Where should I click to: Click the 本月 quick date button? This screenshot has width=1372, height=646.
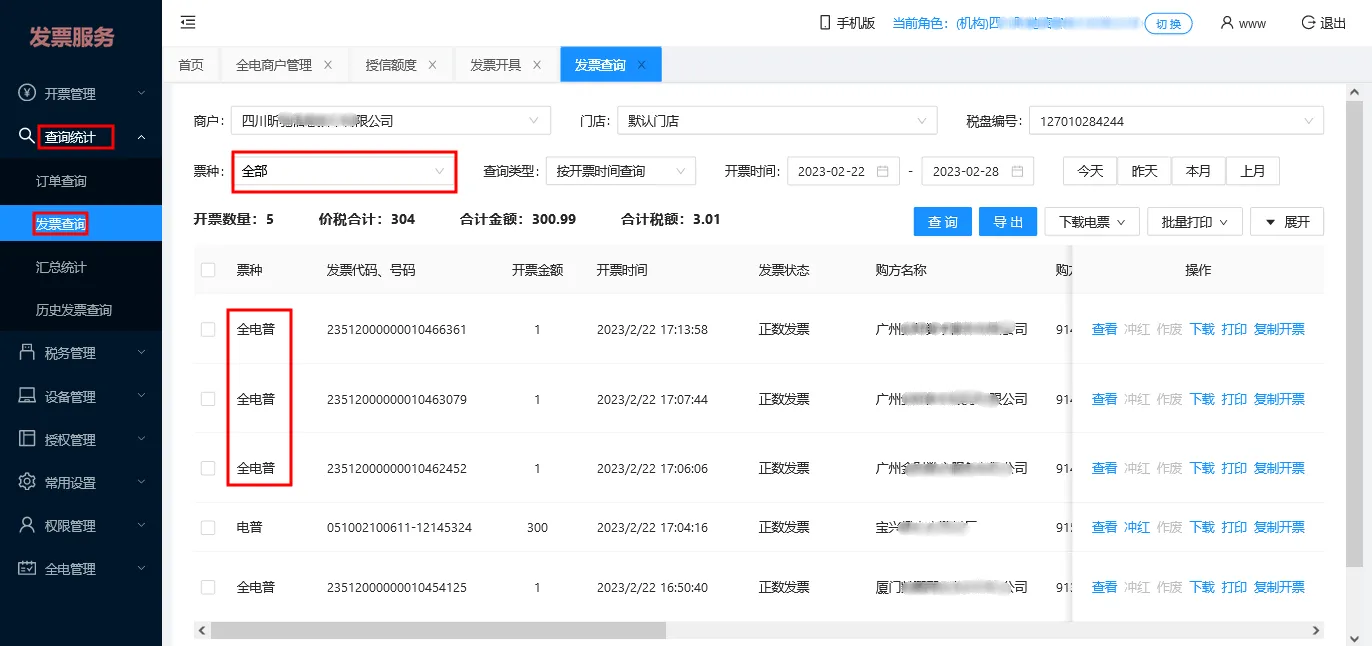click(1198, 171)
